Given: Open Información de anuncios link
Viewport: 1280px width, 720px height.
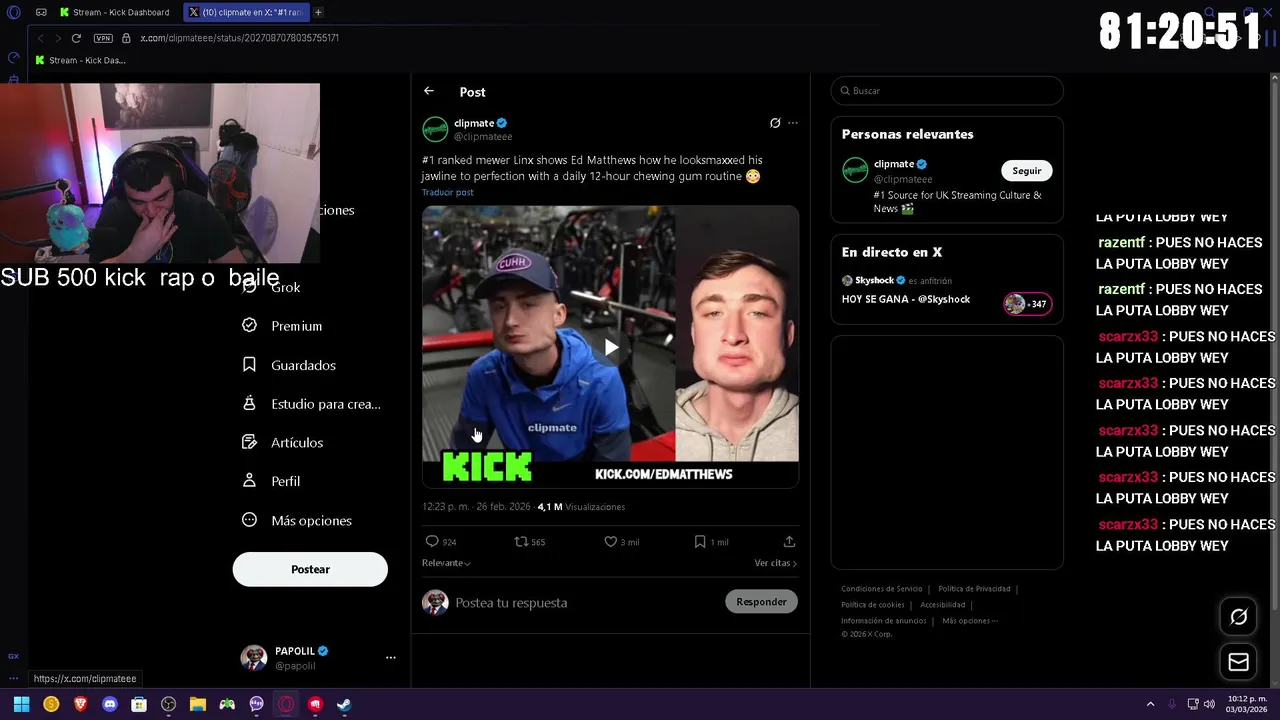Looking at the screenshot, I should [x=884, y=621].
